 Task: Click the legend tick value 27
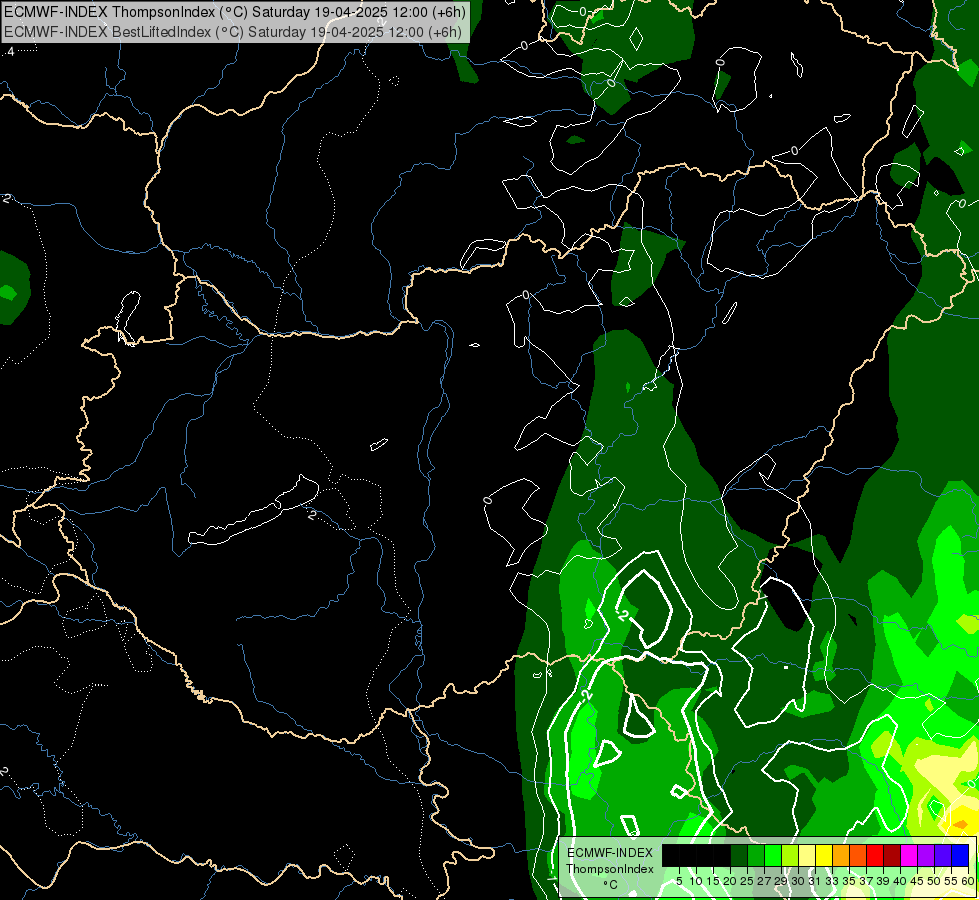tap(764, 881)
